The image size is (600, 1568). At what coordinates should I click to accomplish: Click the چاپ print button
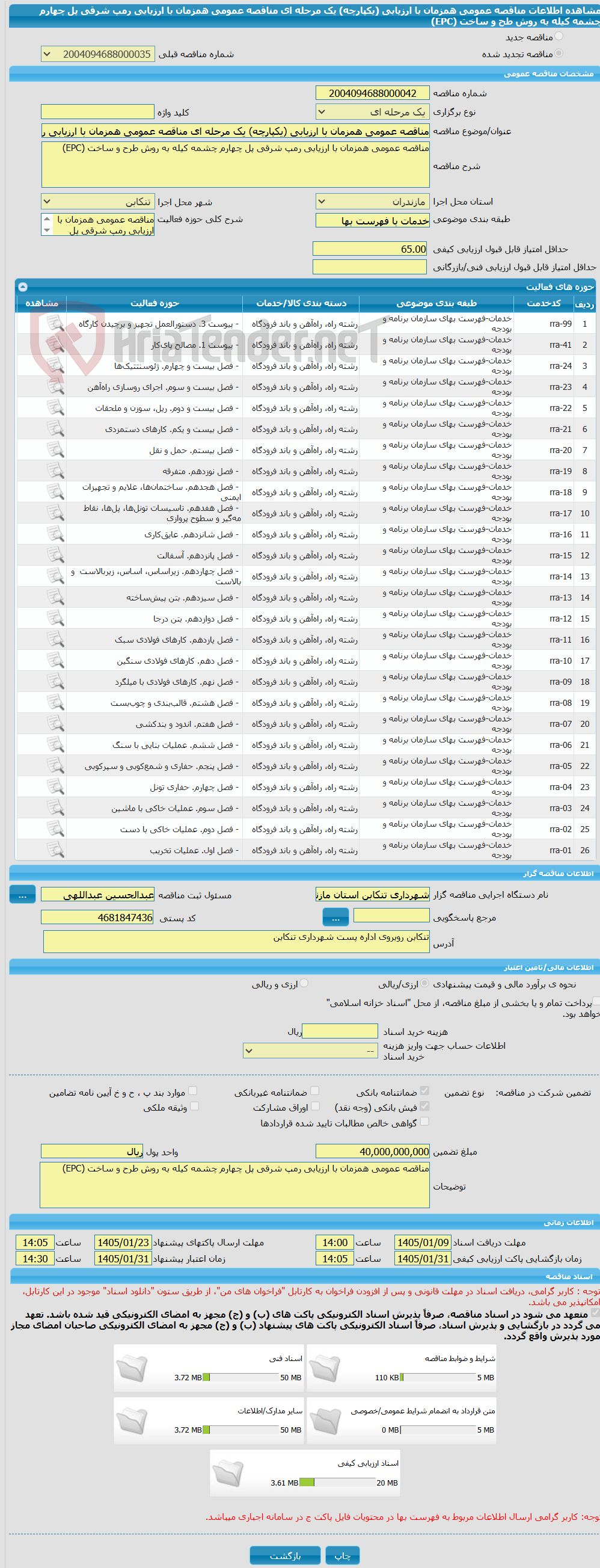point(342,1555)
